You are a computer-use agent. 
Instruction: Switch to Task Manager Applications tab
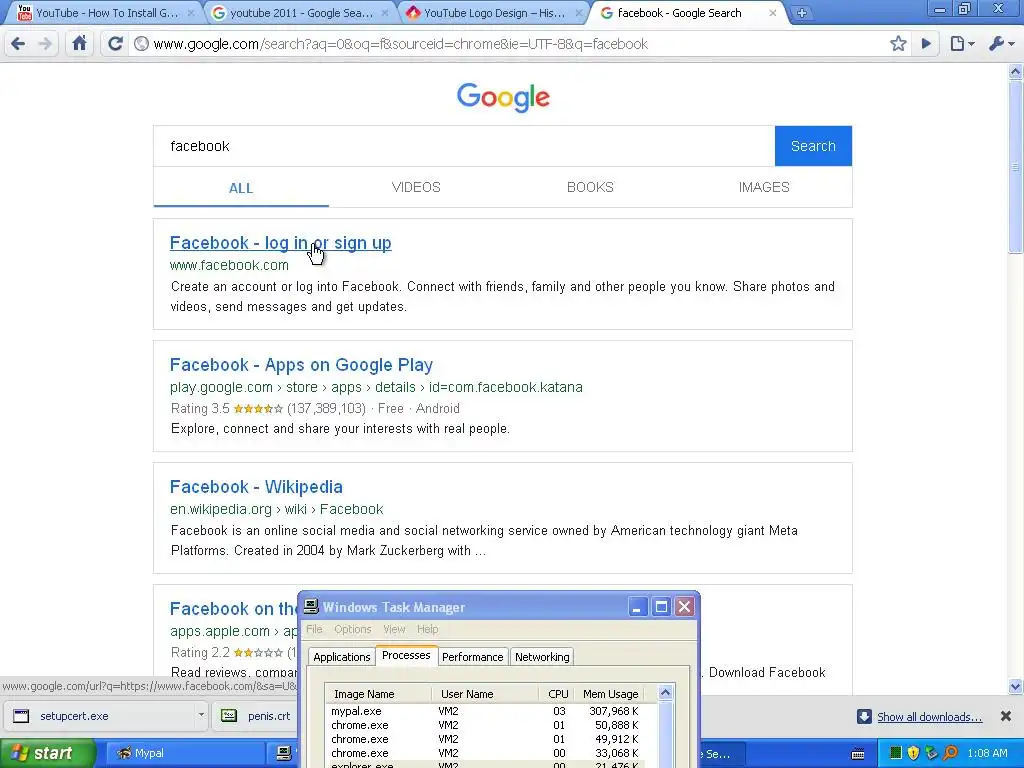tap(342, 657)
